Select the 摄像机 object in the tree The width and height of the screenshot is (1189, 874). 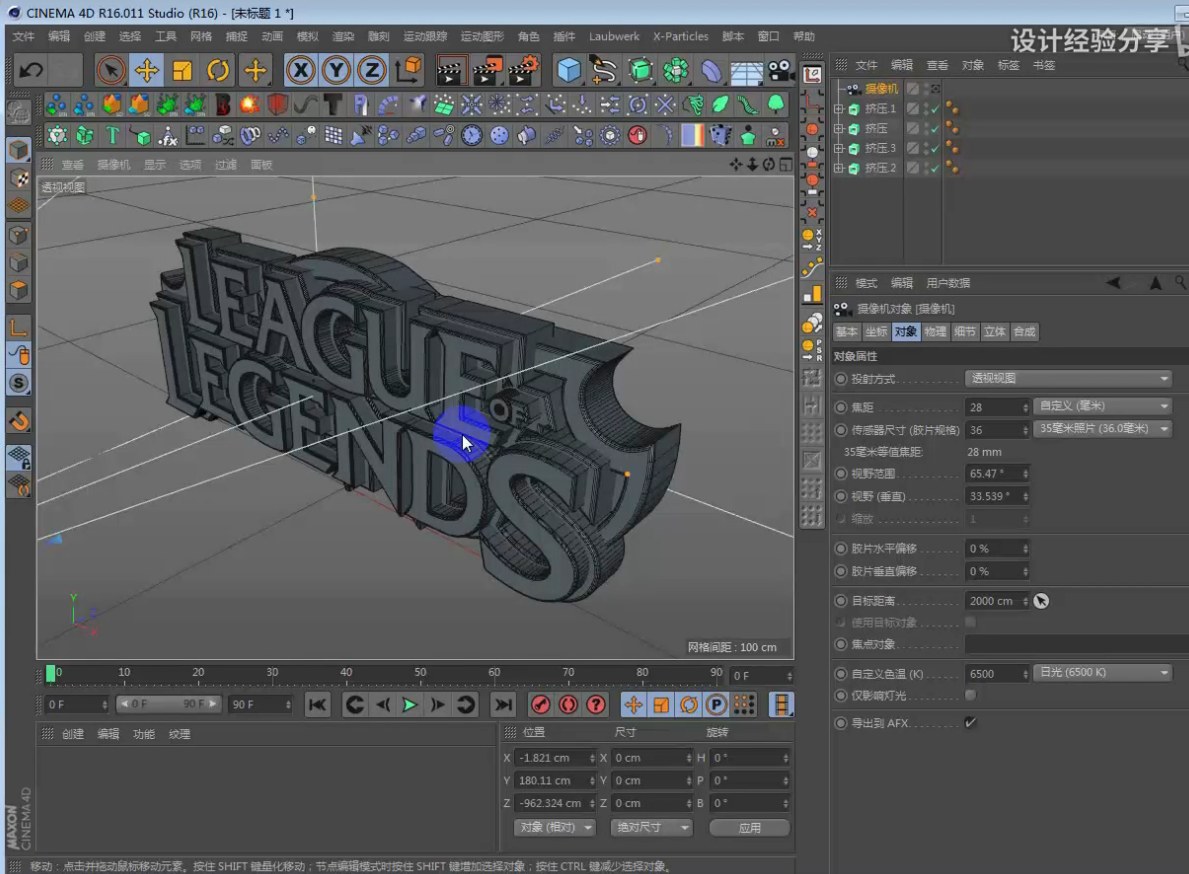tap(881, 89)
